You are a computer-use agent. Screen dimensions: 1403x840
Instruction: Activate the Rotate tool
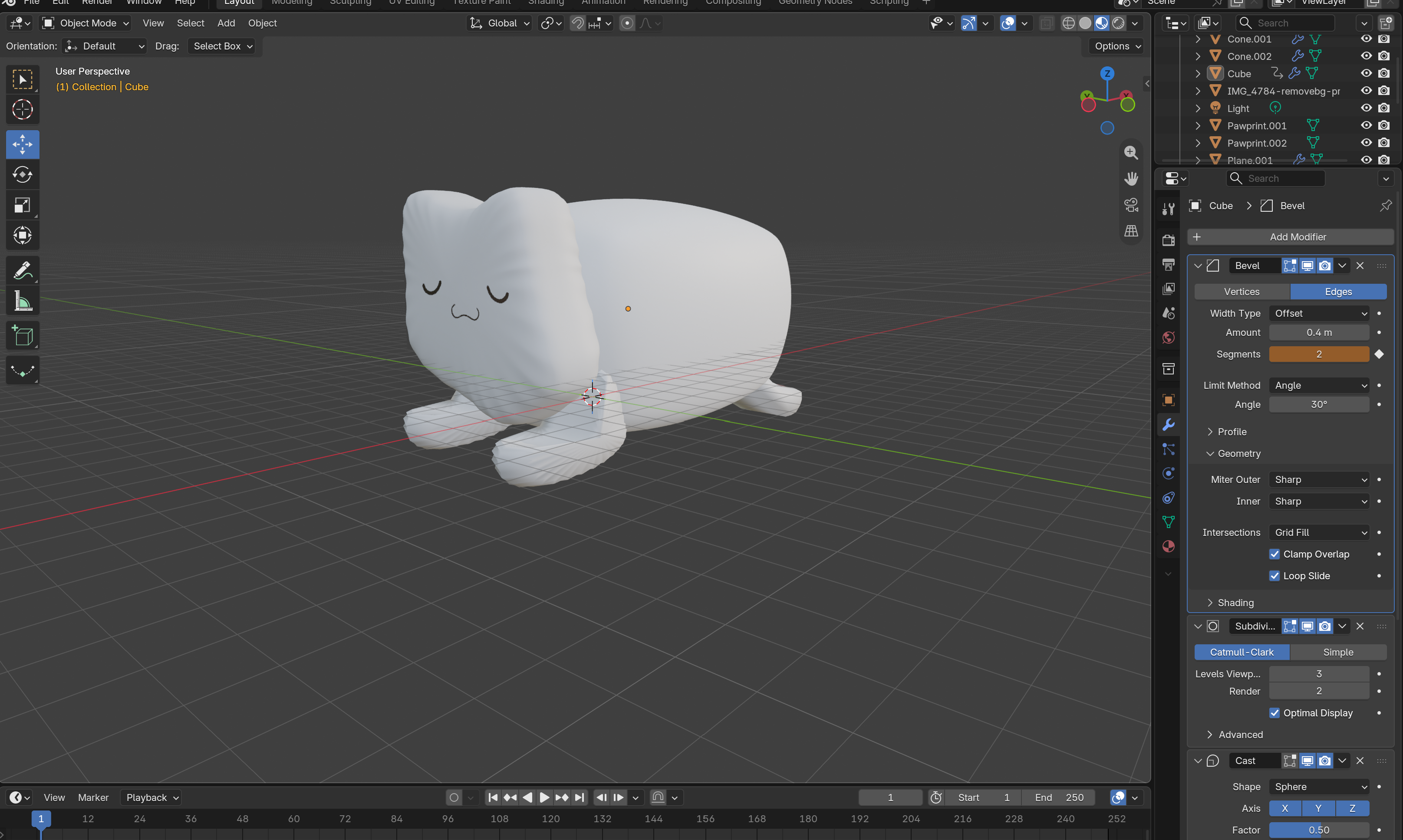tap(23, 174)
